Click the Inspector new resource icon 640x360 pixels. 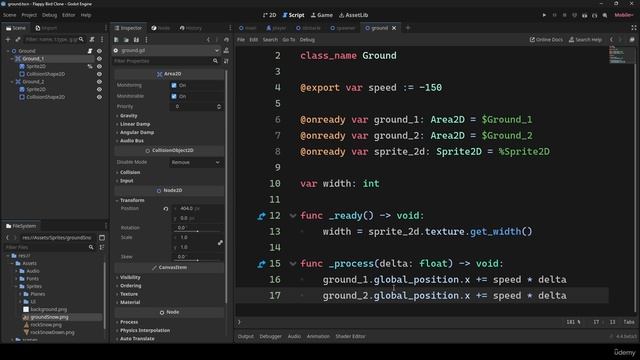(x=116, y=40)
